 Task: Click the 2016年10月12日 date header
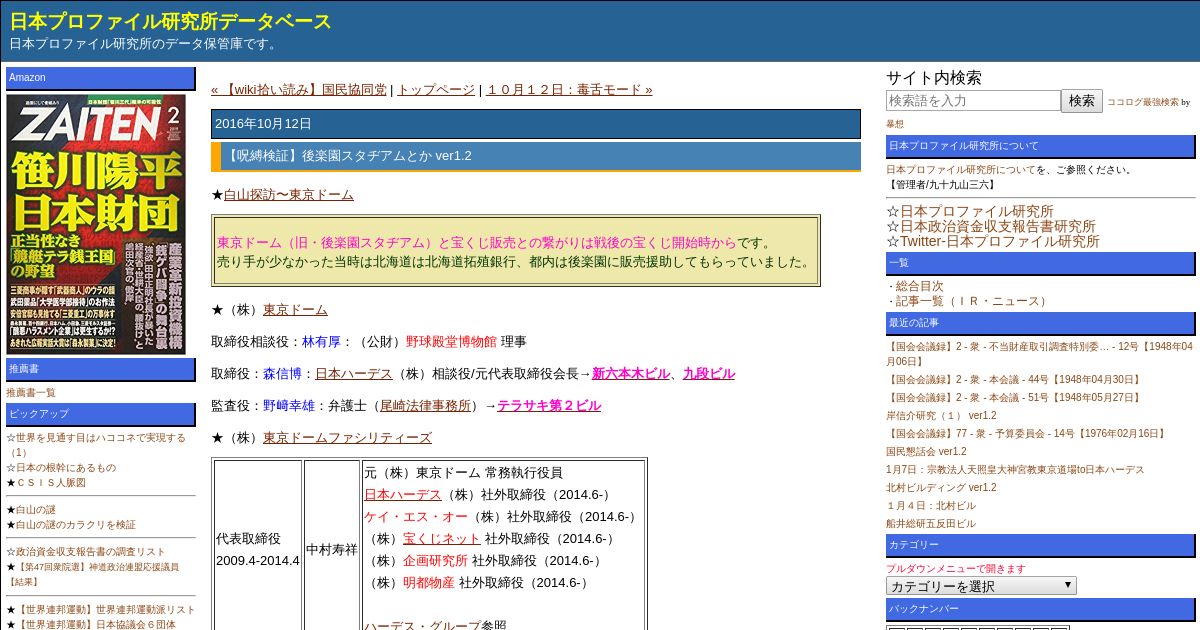point(535,124)
